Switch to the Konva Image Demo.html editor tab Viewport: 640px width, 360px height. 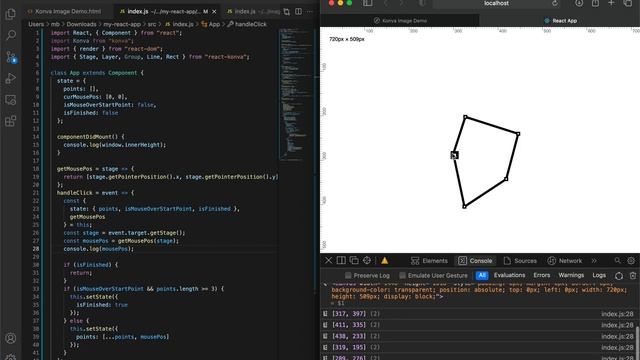64,11
